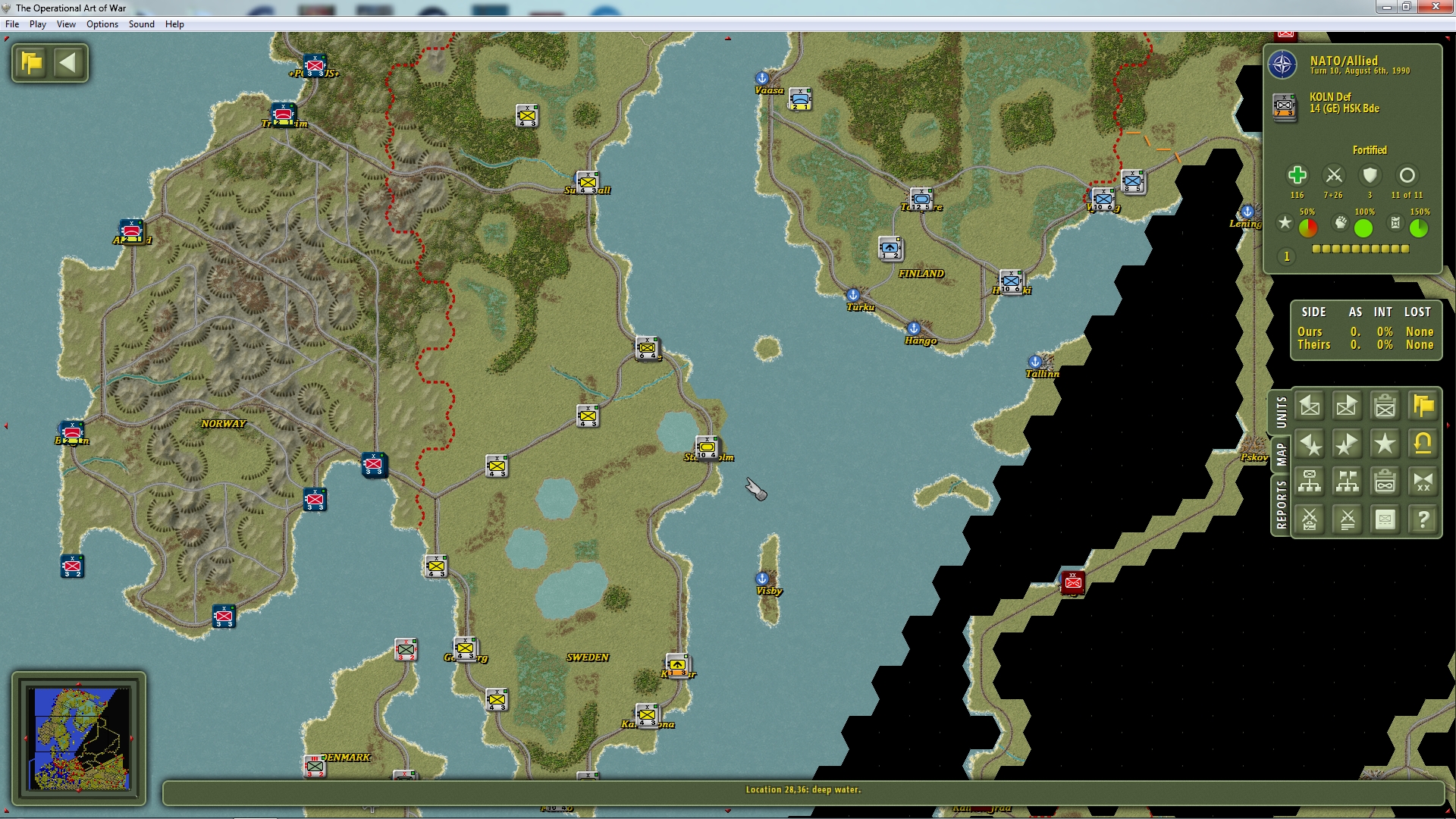Click the fist readiness icon
This screenshot has width=1456, height=819.
coord(1341,223)
